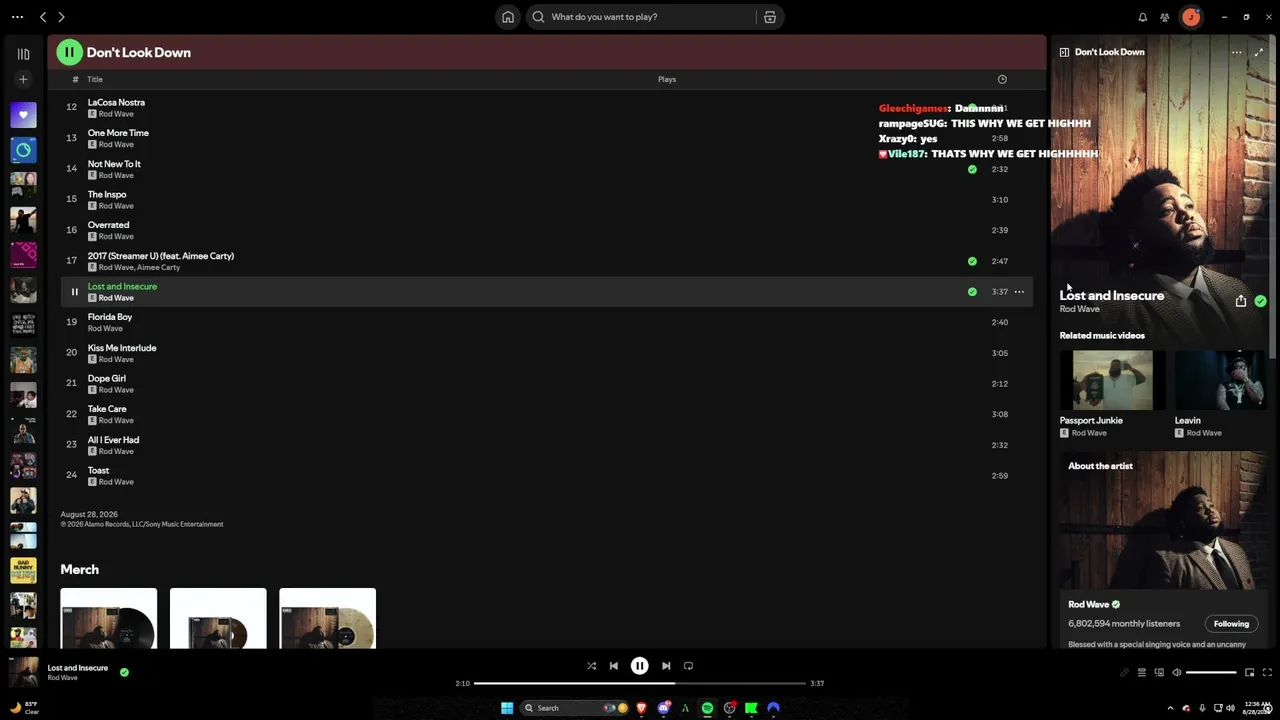Open more options in Now Playing panel
1280x720 pixels.
(1237, 52)
